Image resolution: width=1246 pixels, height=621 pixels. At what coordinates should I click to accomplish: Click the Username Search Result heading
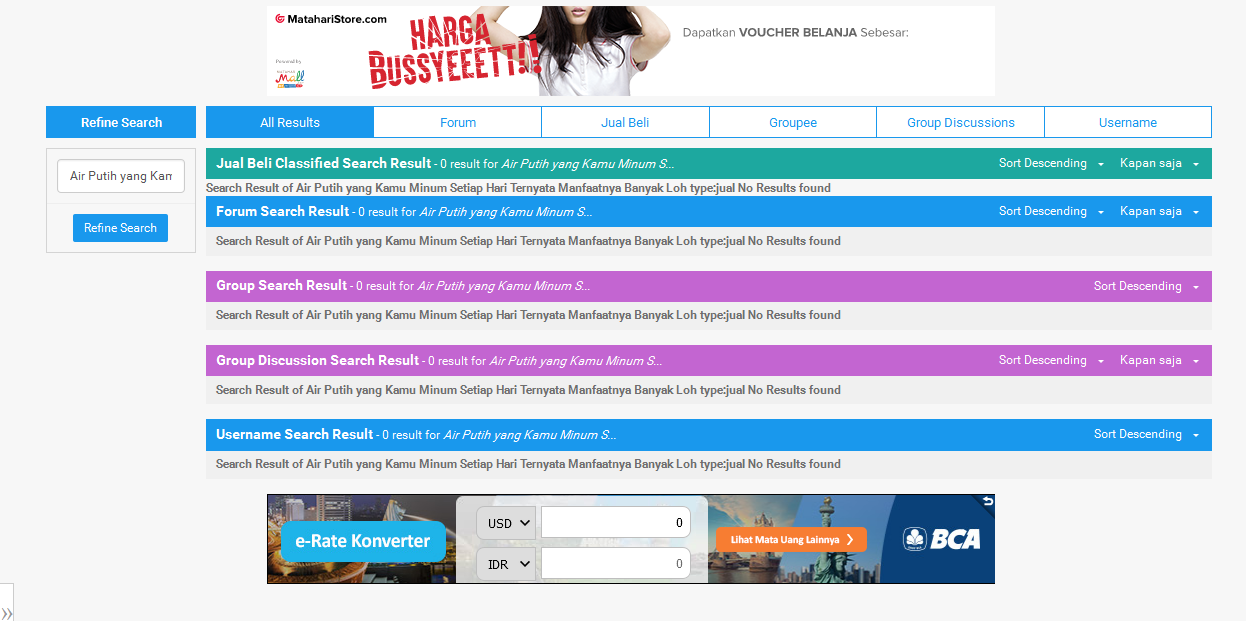295,434
